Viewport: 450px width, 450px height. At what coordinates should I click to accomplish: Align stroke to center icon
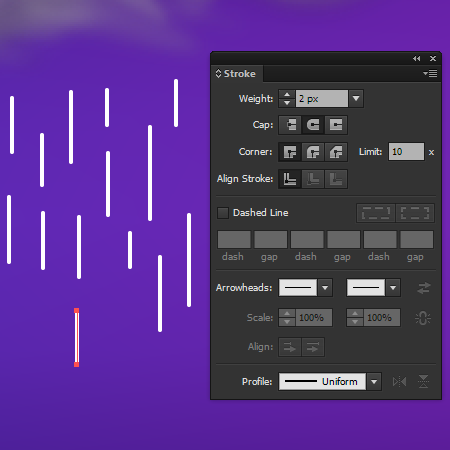(x=290, y=179)
